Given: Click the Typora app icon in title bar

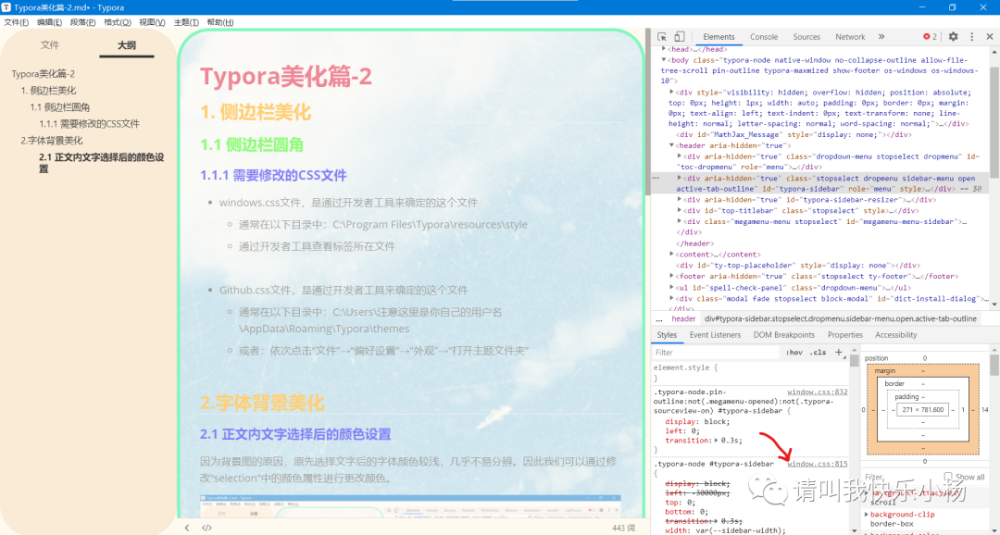Looking at the screenshot, I should [6, 7].
